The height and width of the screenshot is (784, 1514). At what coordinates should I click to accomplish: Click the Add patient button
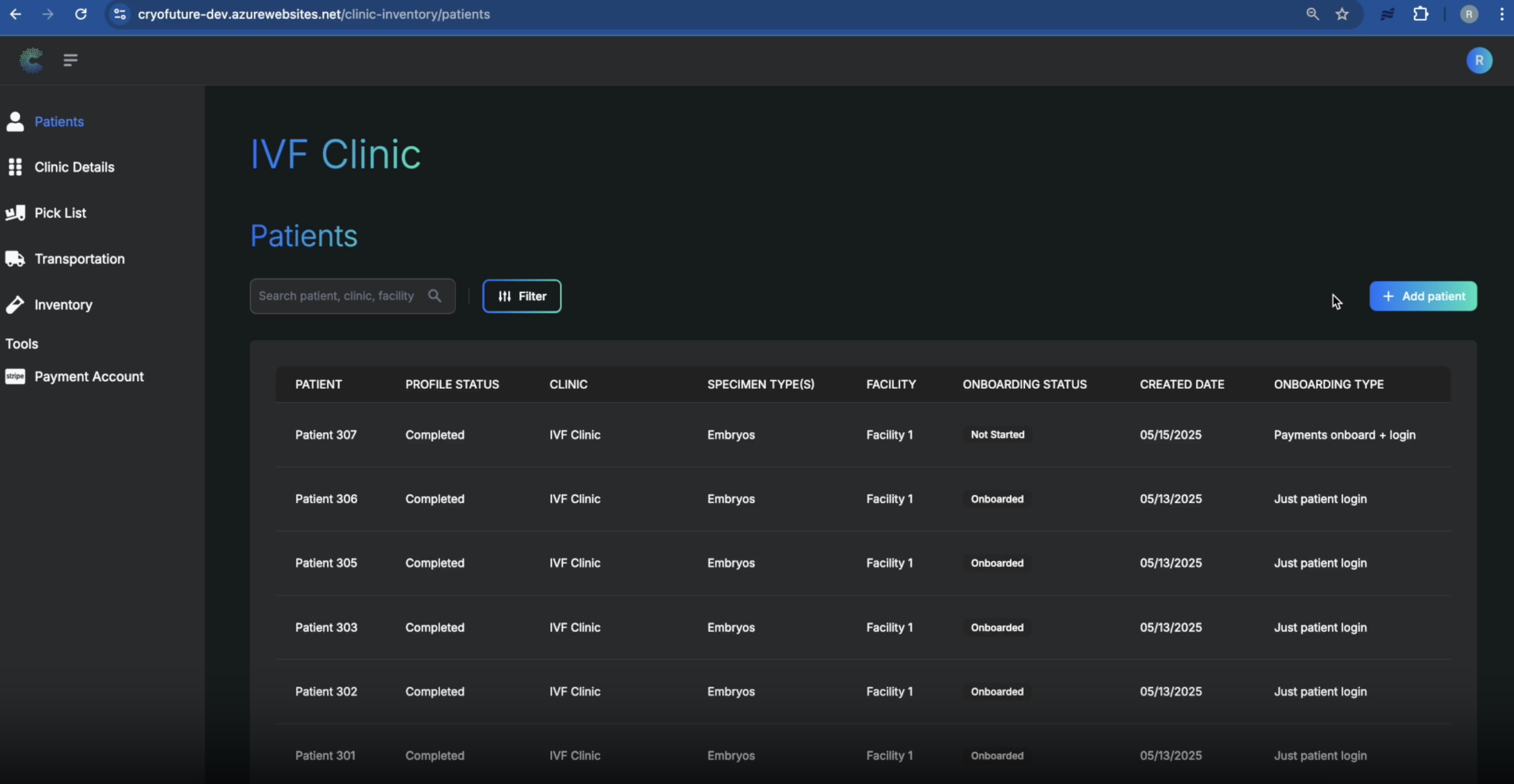point(1422,296)
